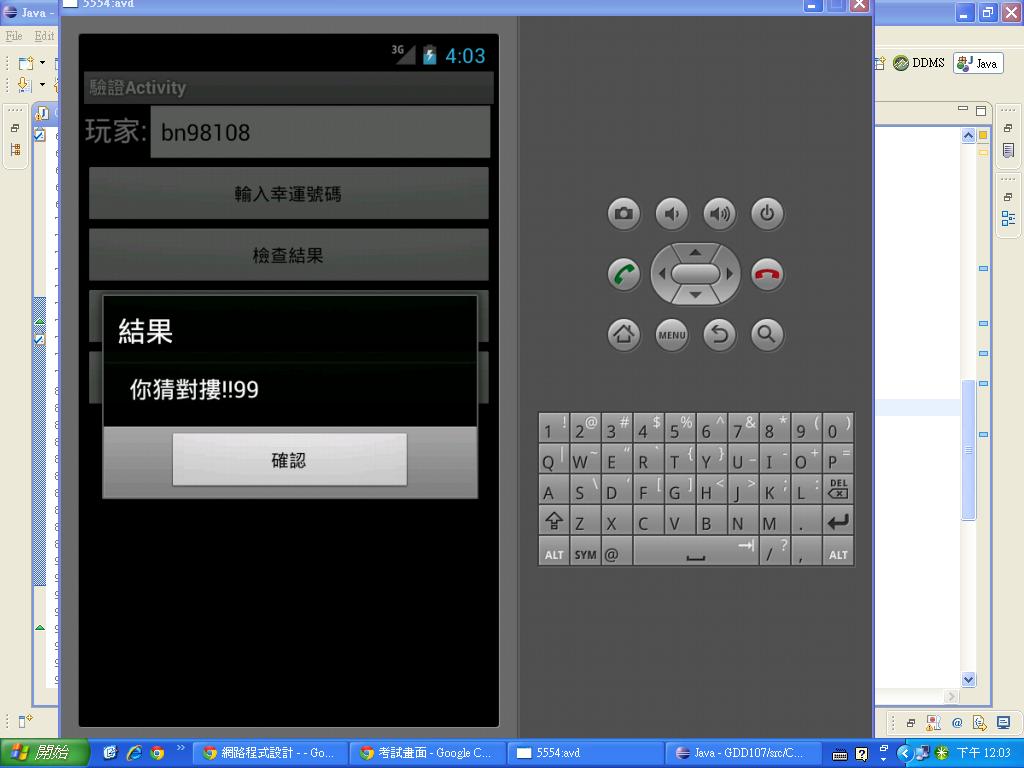Click the player name field bn98108
The image size is (1024, 768).
pyautogui.click(x=320, y=132)
